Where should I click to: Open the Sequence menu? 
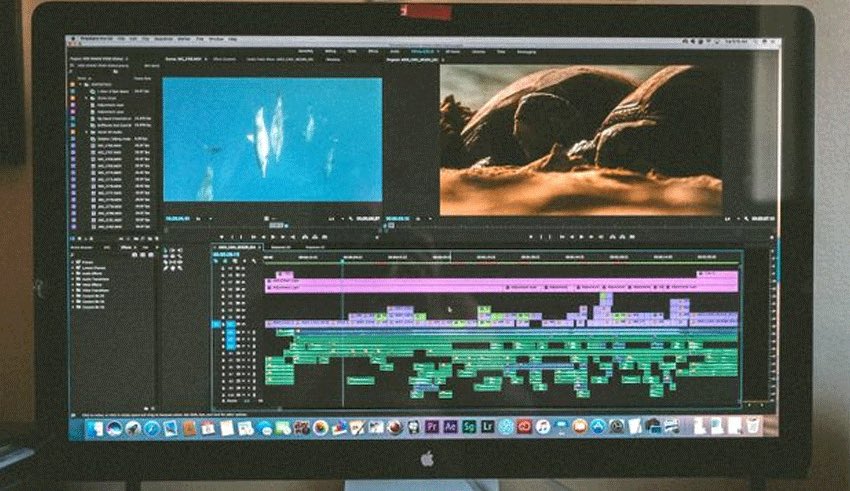tap(163, 39)
